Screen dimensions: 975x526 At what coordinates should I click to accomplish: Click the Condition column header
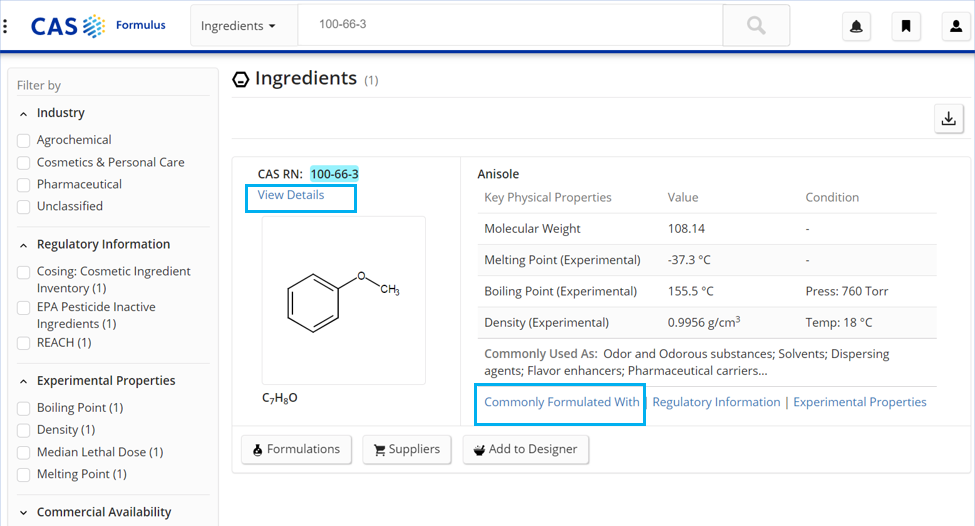click(832, 198)
